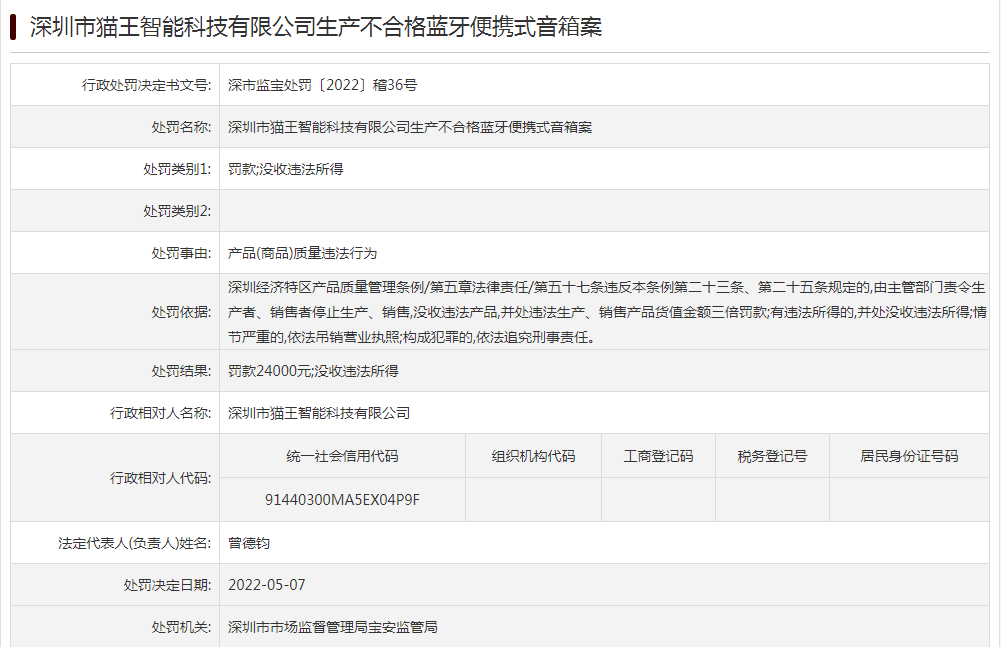The width and height of the screenshot is (1001, 647).
Task: Click company name in 行政相对人名称 row
Action: click(x=319, y=413)
